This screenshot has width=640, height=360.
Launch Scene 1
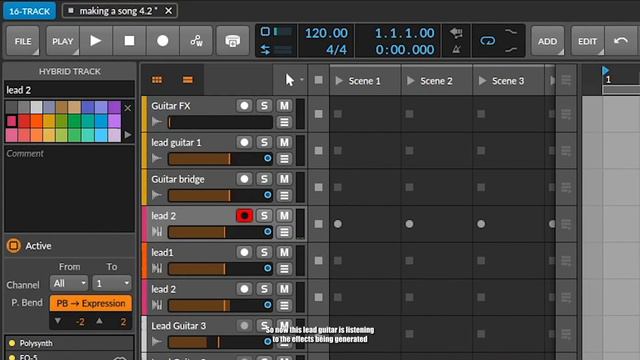click(x=339, y=81)
